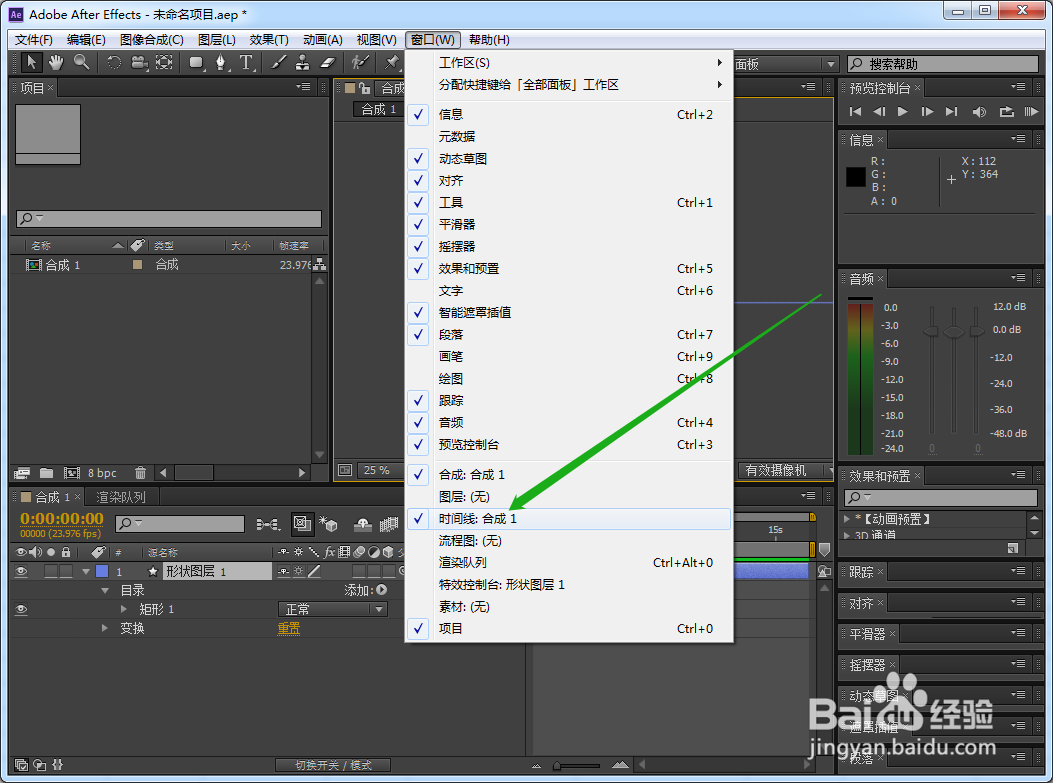Collapse 形状图层 1 layer properties

tap(85, 571)
